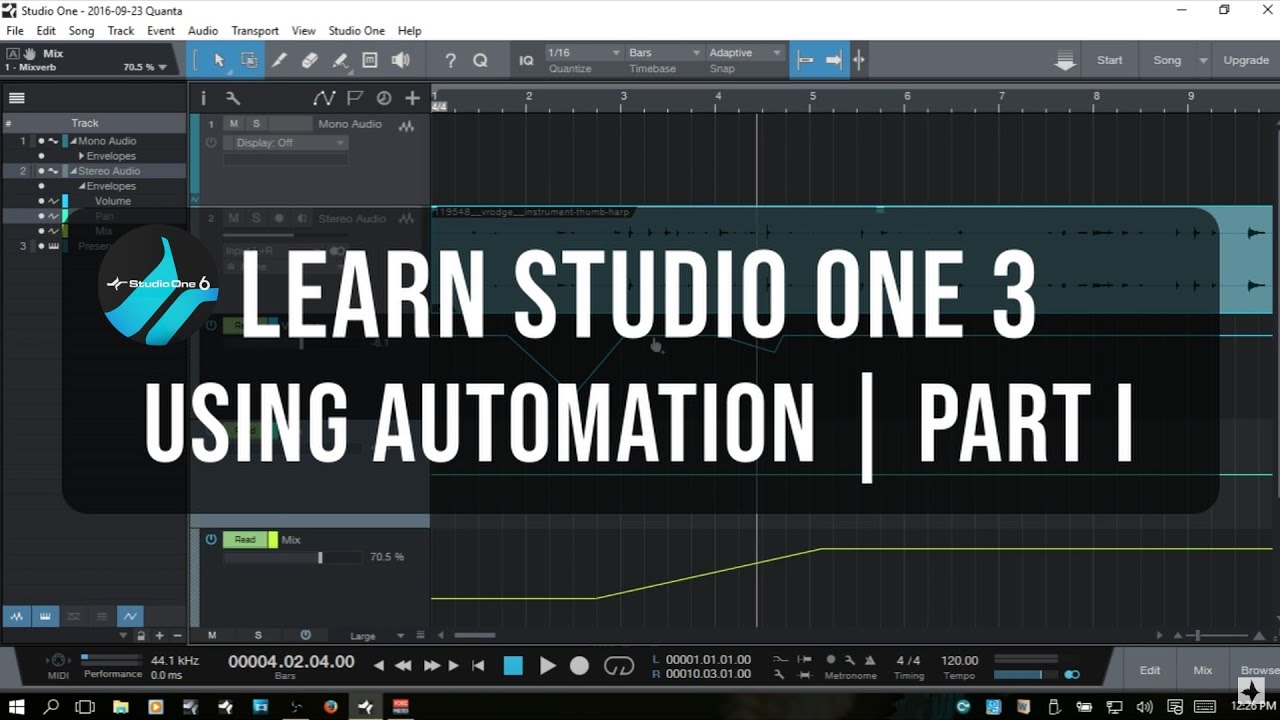This screenshot has width=1280, height=720.
Task: Toggle visibility dot of Volume envelope
Action: click(41, 201)
